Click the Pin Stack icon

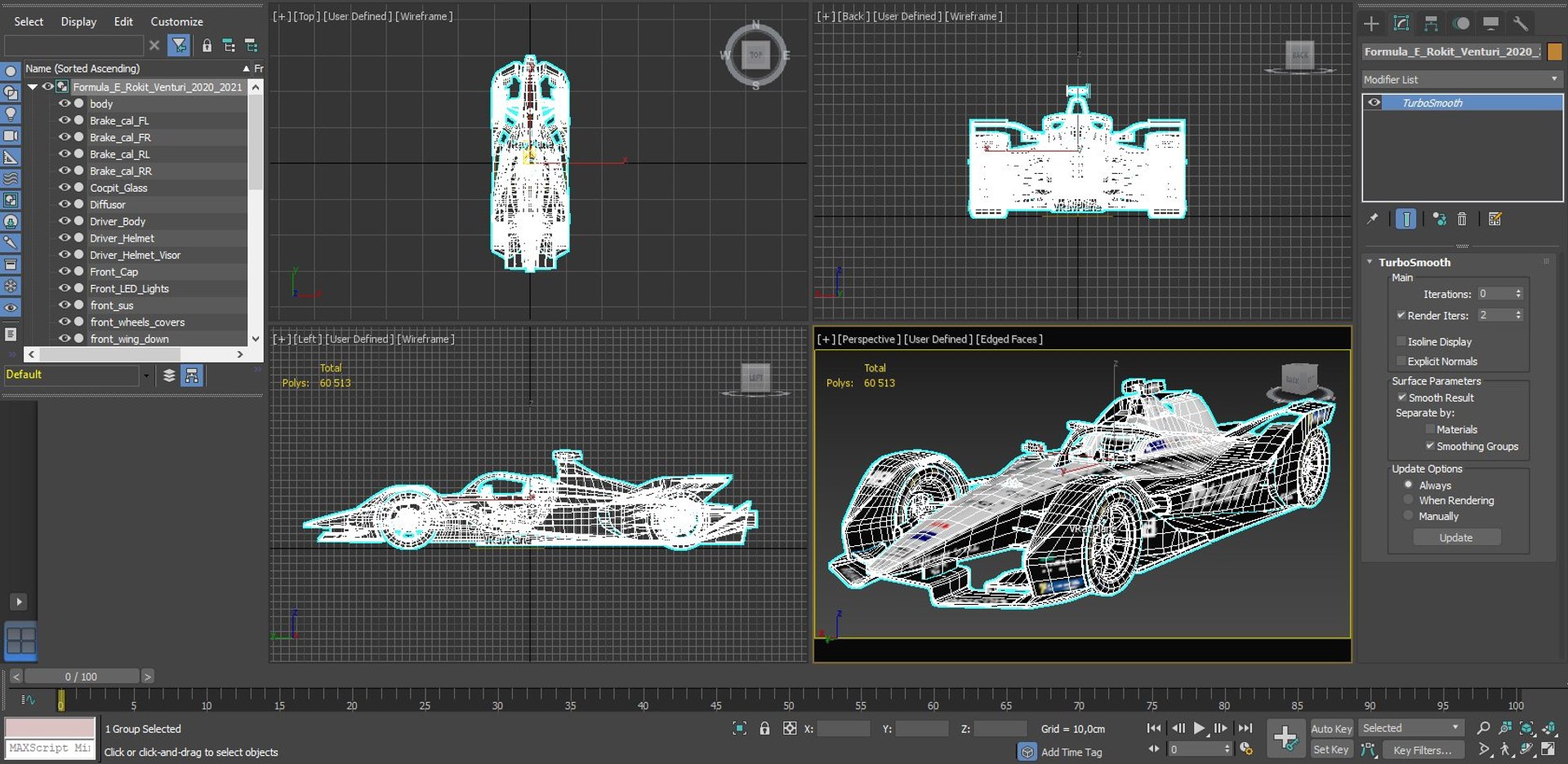(1373, 219)
